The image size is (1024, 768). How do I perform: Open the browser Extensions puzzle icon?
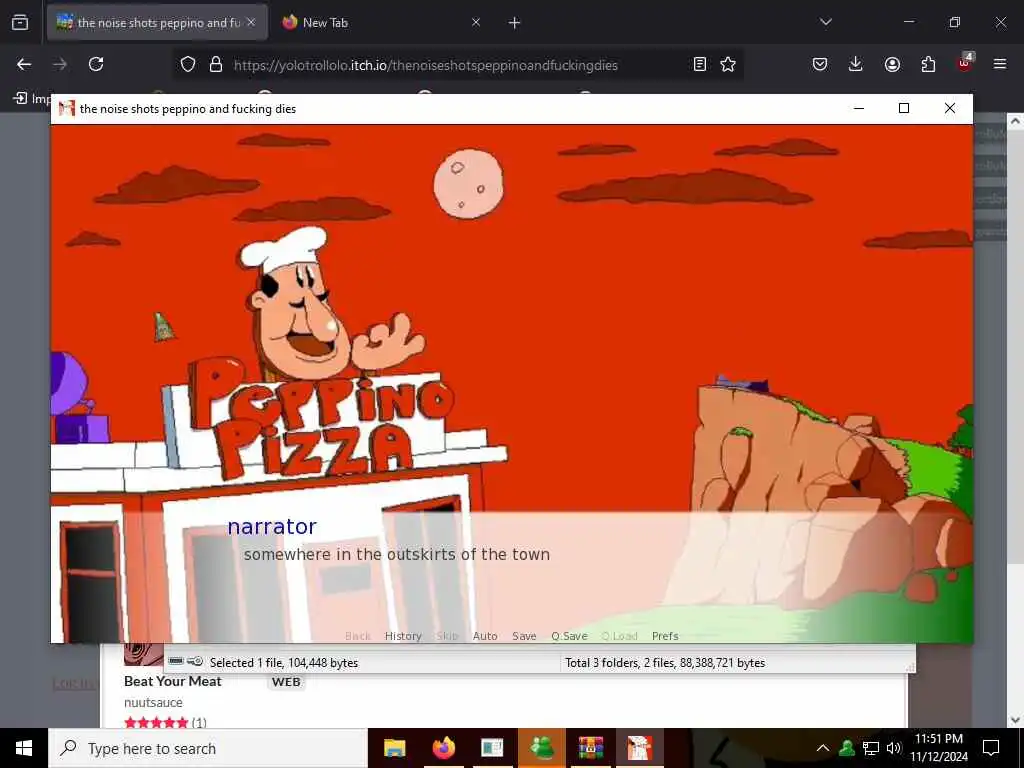928,64
